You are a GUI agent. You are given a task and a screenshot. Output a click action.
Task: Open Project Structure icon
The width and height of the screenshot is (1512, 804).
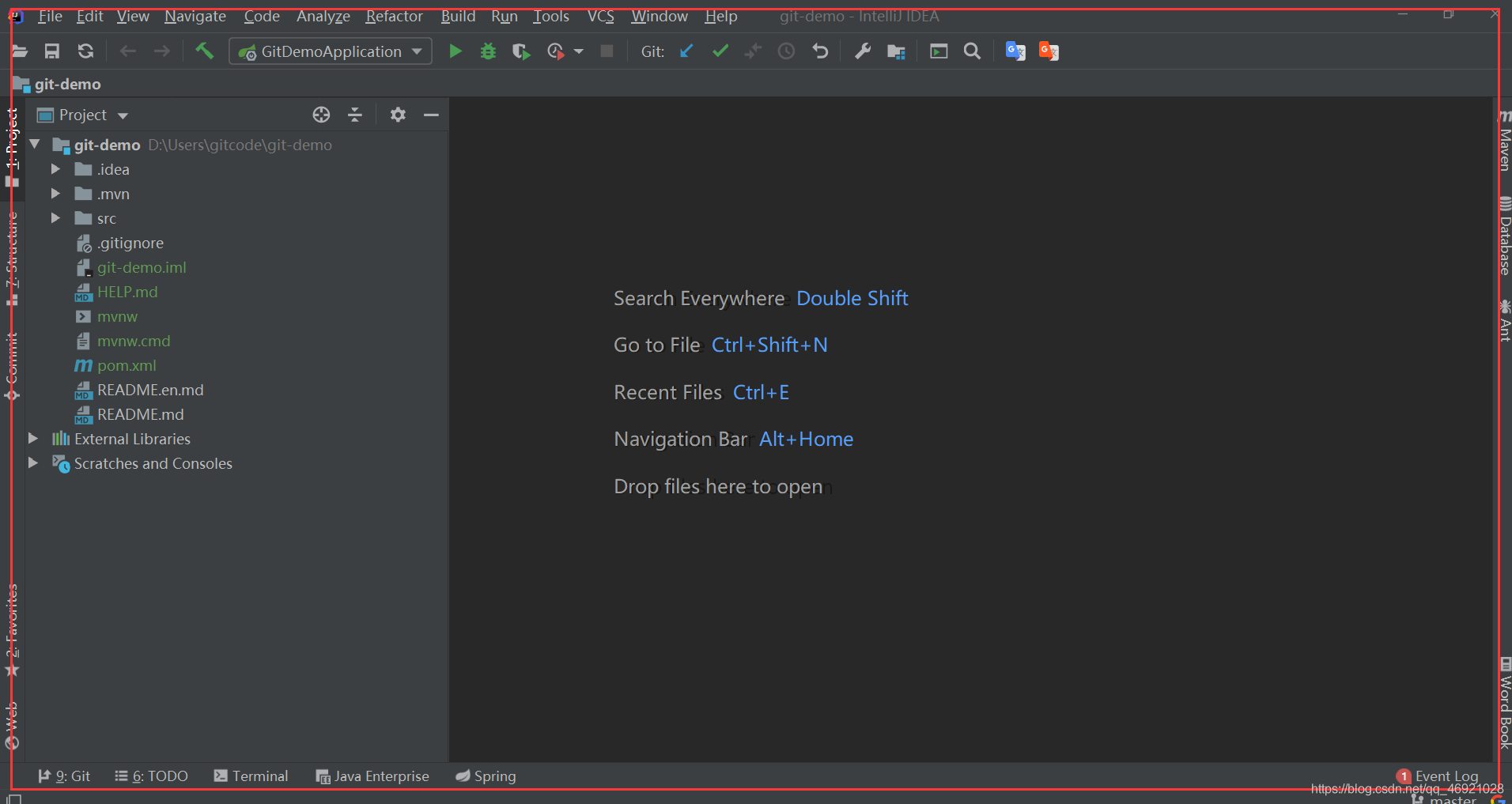click(896, 51)
